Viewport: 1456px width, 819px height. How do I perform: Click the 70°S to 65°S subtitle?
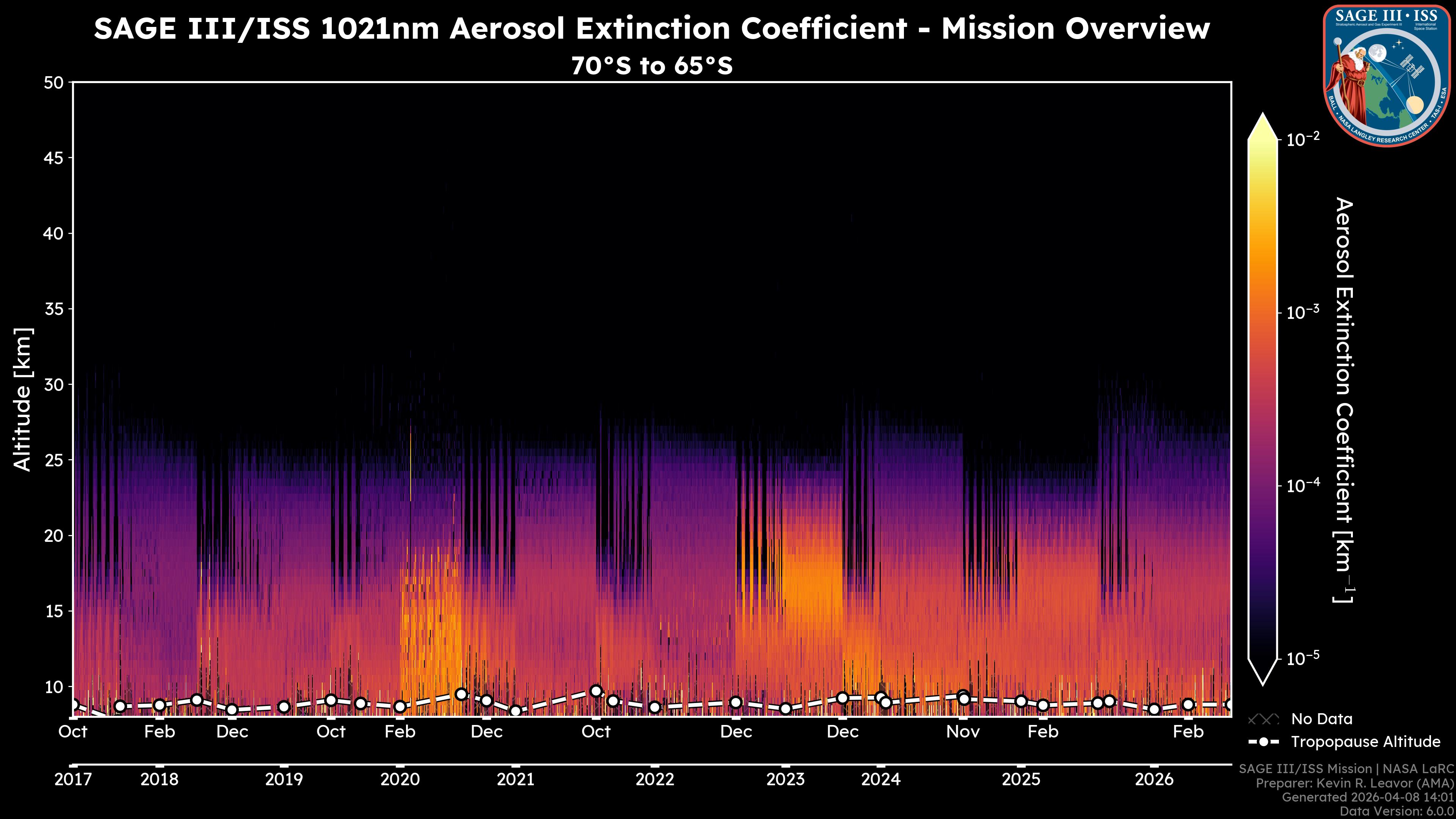click(x=652, y=66)
